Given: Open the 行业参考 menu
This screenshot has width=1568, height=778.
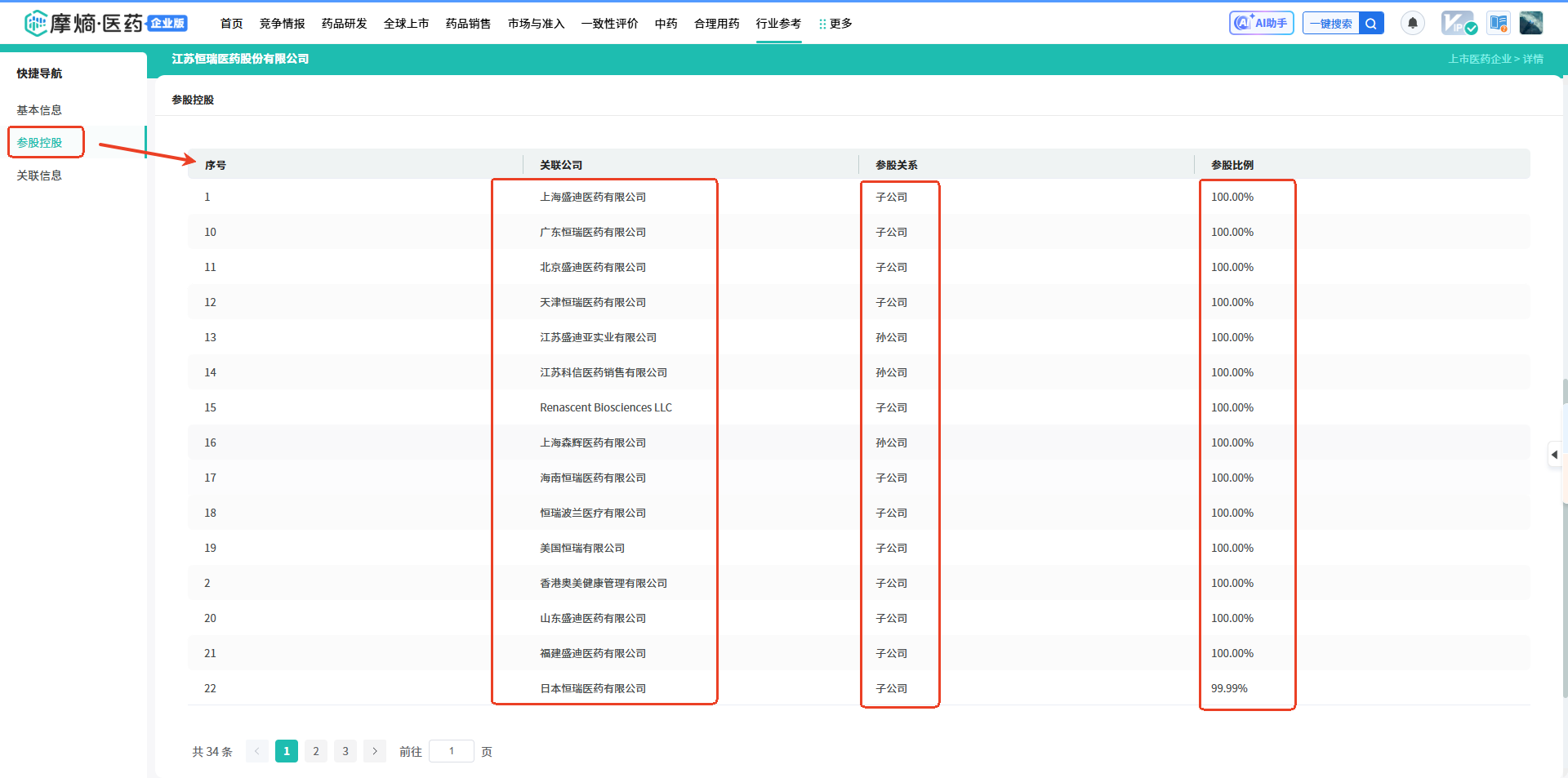Looking at the screenshot, I should coord(779,24).
